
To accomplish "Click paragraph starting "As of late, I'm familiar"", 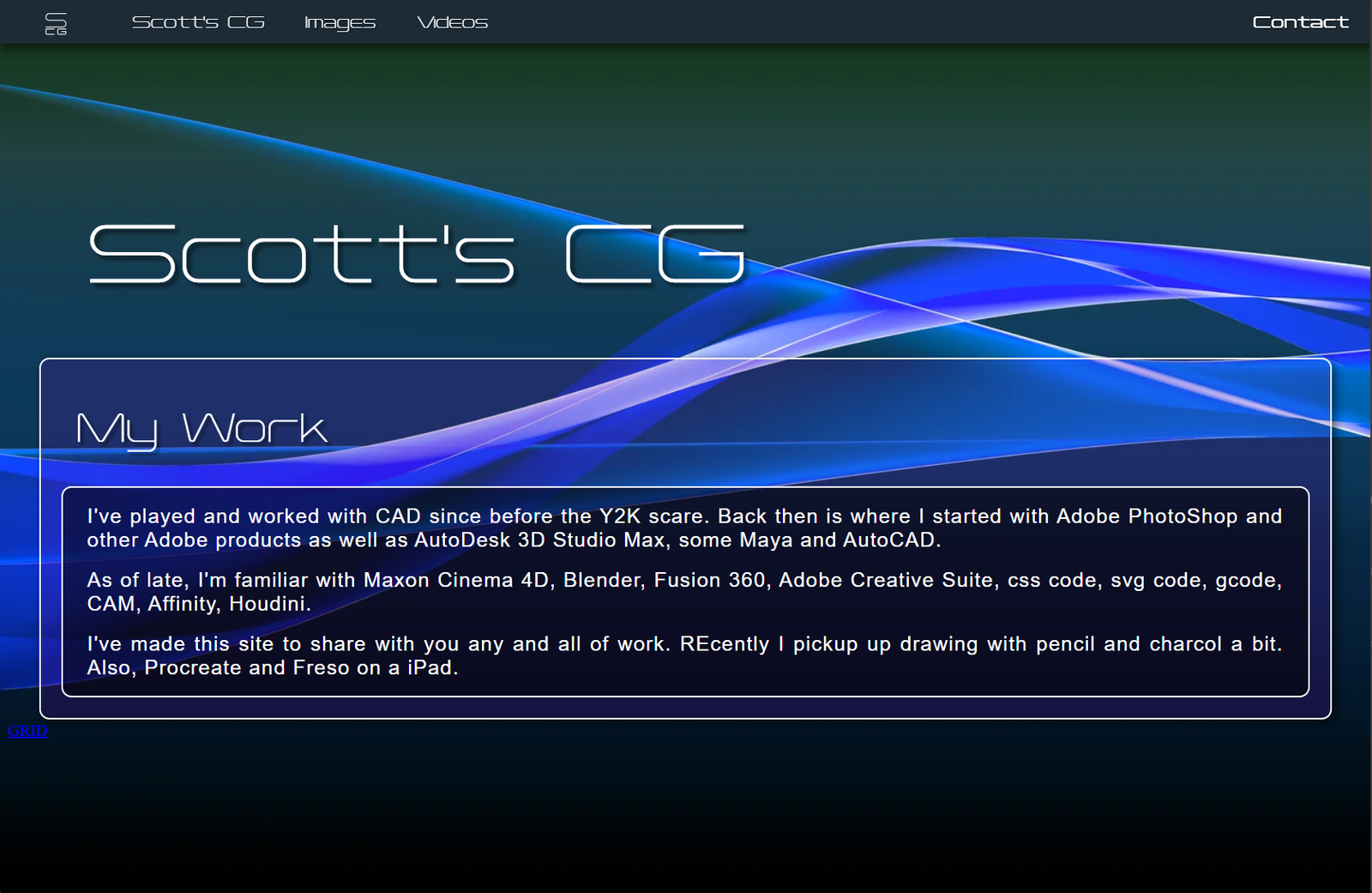I will point(684,592).
